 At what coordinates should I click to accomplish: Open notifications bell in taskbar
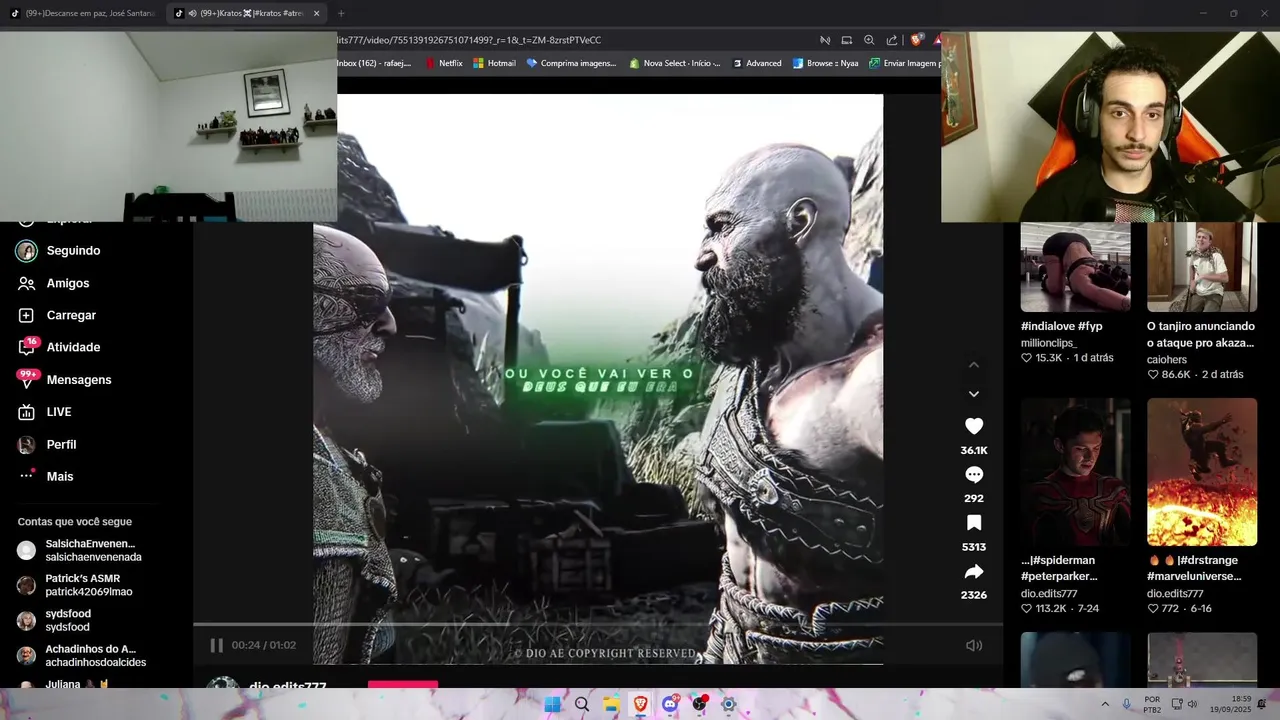(1262, 704)
